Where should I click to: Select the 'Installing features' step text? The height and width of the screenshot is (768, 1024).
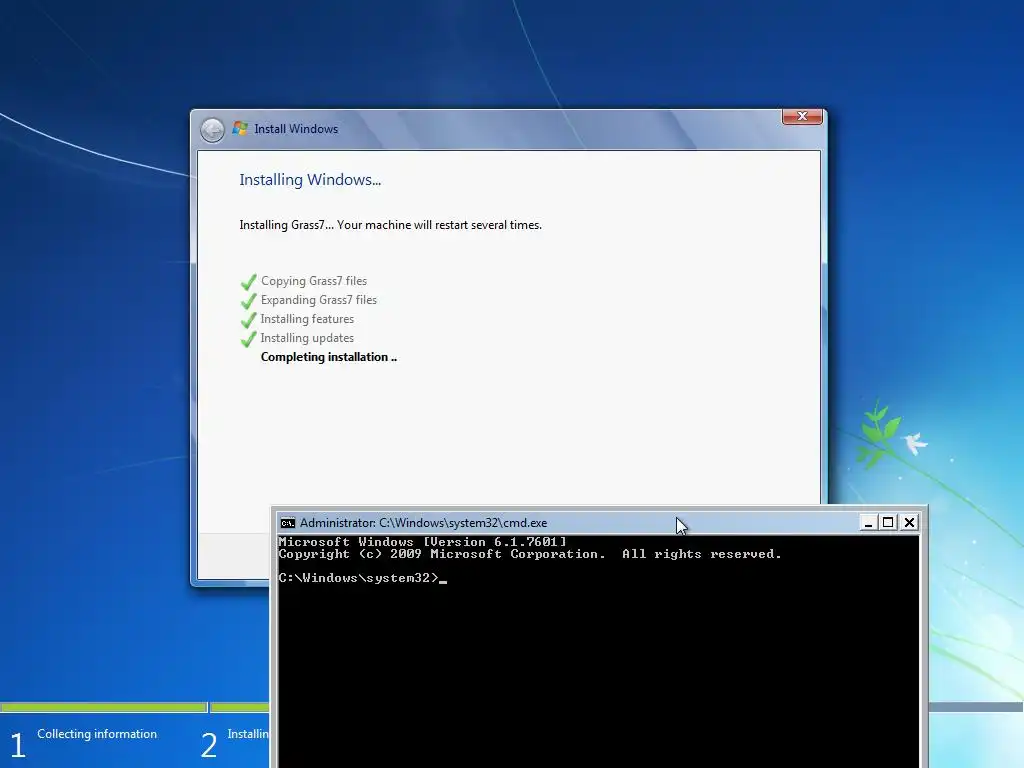tap(307, 319)
